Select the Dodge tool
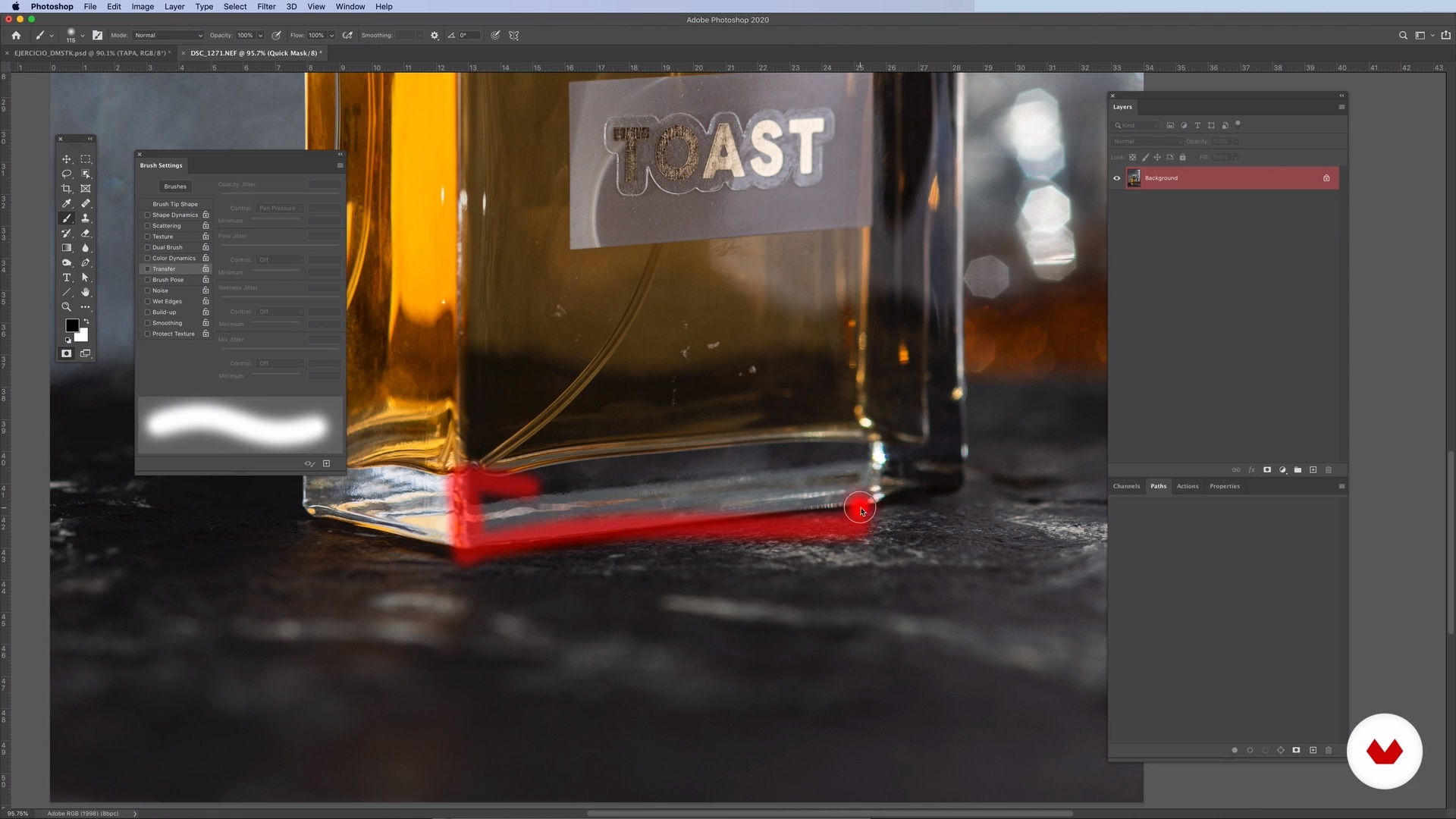This screenshot has width=1456, height=819. (x=67, y=262)
